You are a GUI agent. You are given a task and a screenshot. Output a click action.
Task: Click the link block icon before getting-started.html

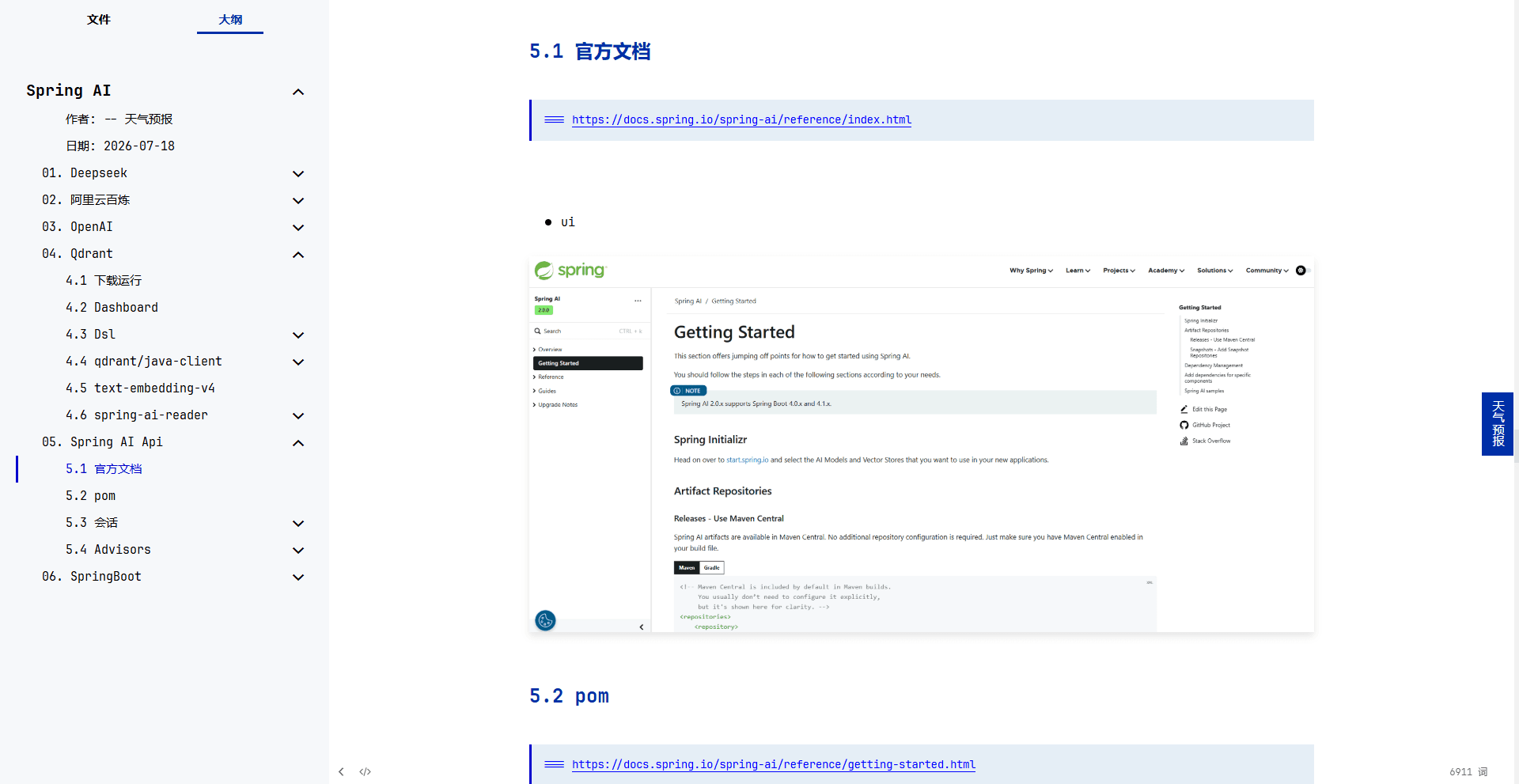pyautogui.click(x=555, y=764)
